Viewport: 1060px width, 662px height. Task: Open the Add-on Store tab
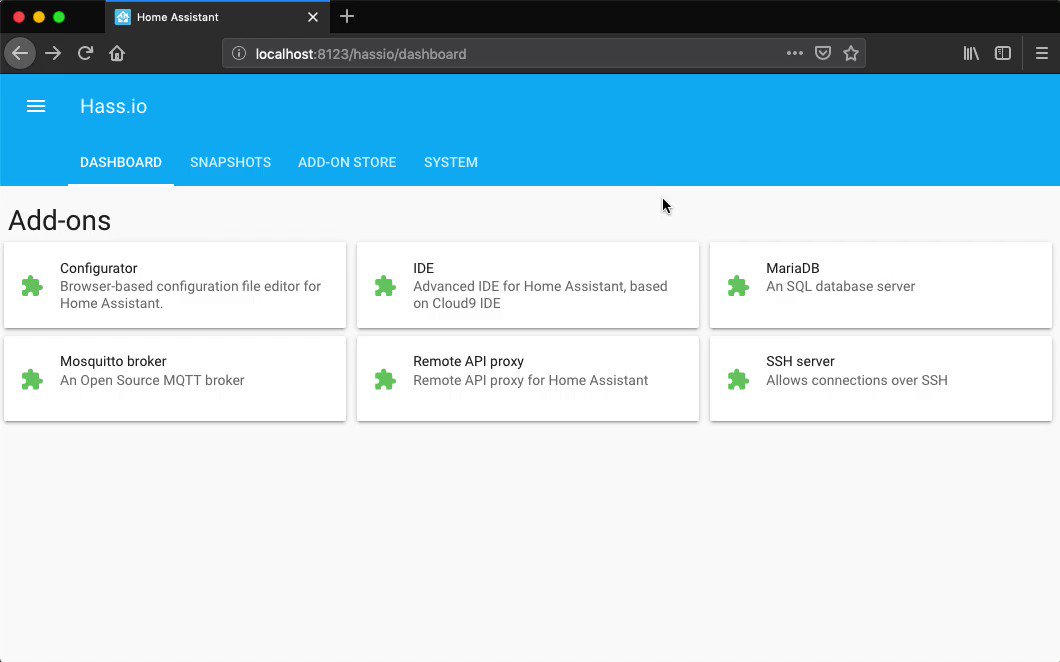coord(347,162)
